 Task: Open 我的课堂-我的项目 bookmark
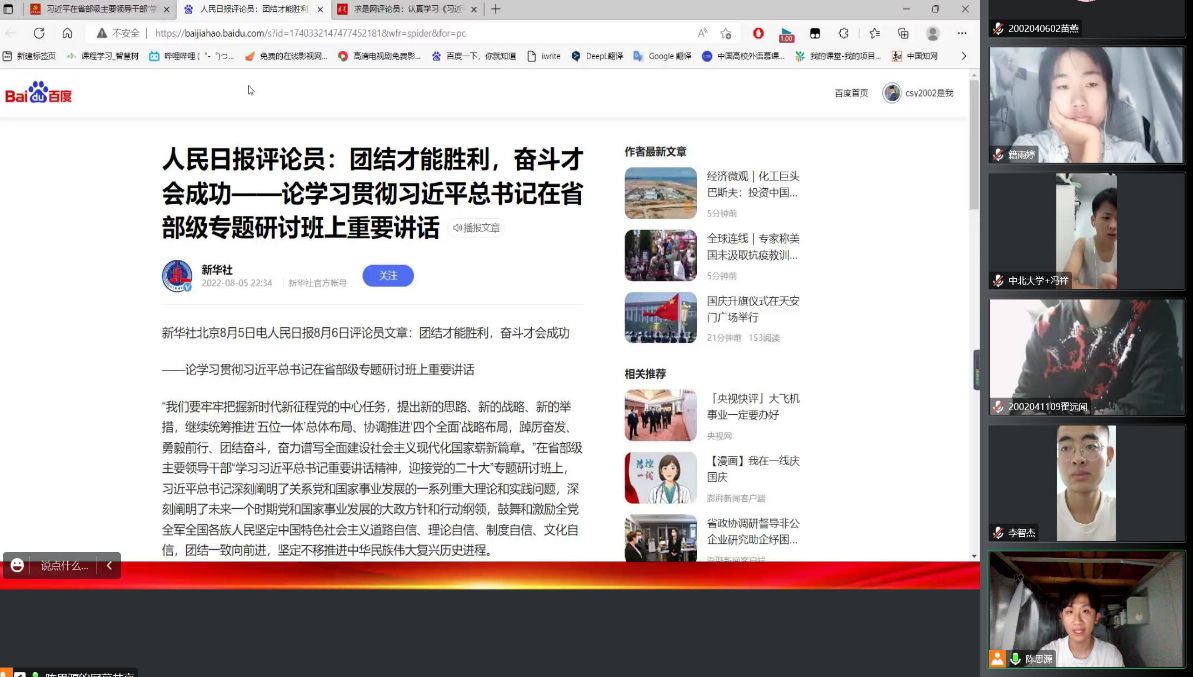click(x=838, y=56)
